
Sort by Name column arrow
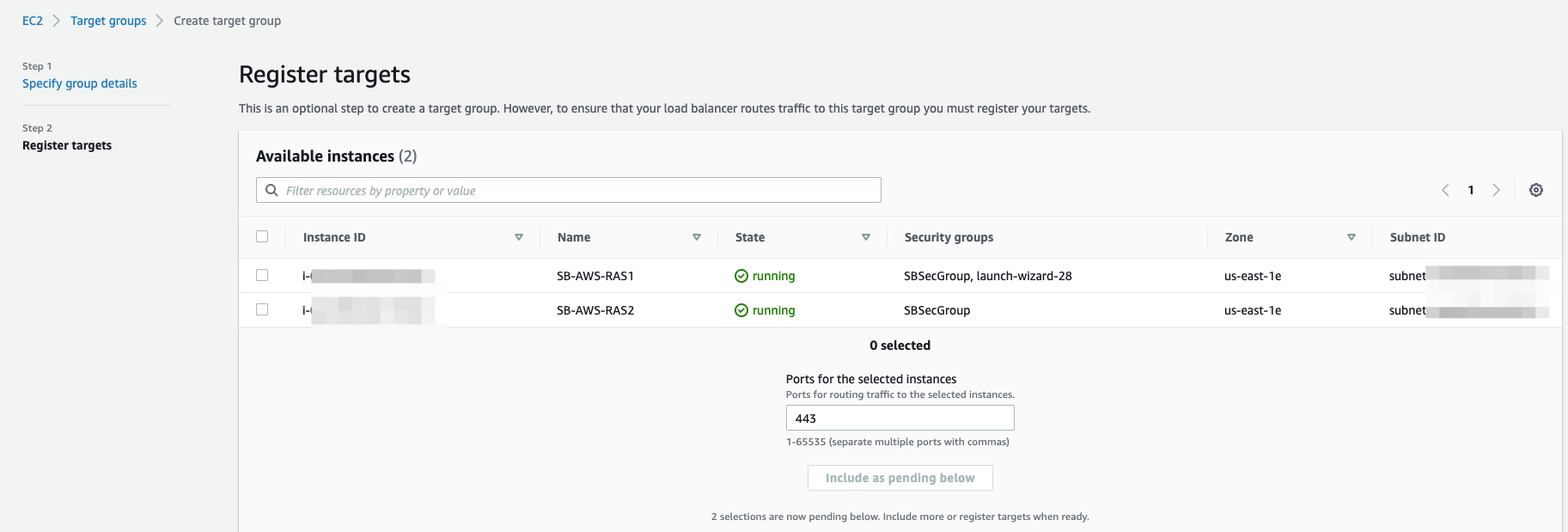click(x=697, y=237)
